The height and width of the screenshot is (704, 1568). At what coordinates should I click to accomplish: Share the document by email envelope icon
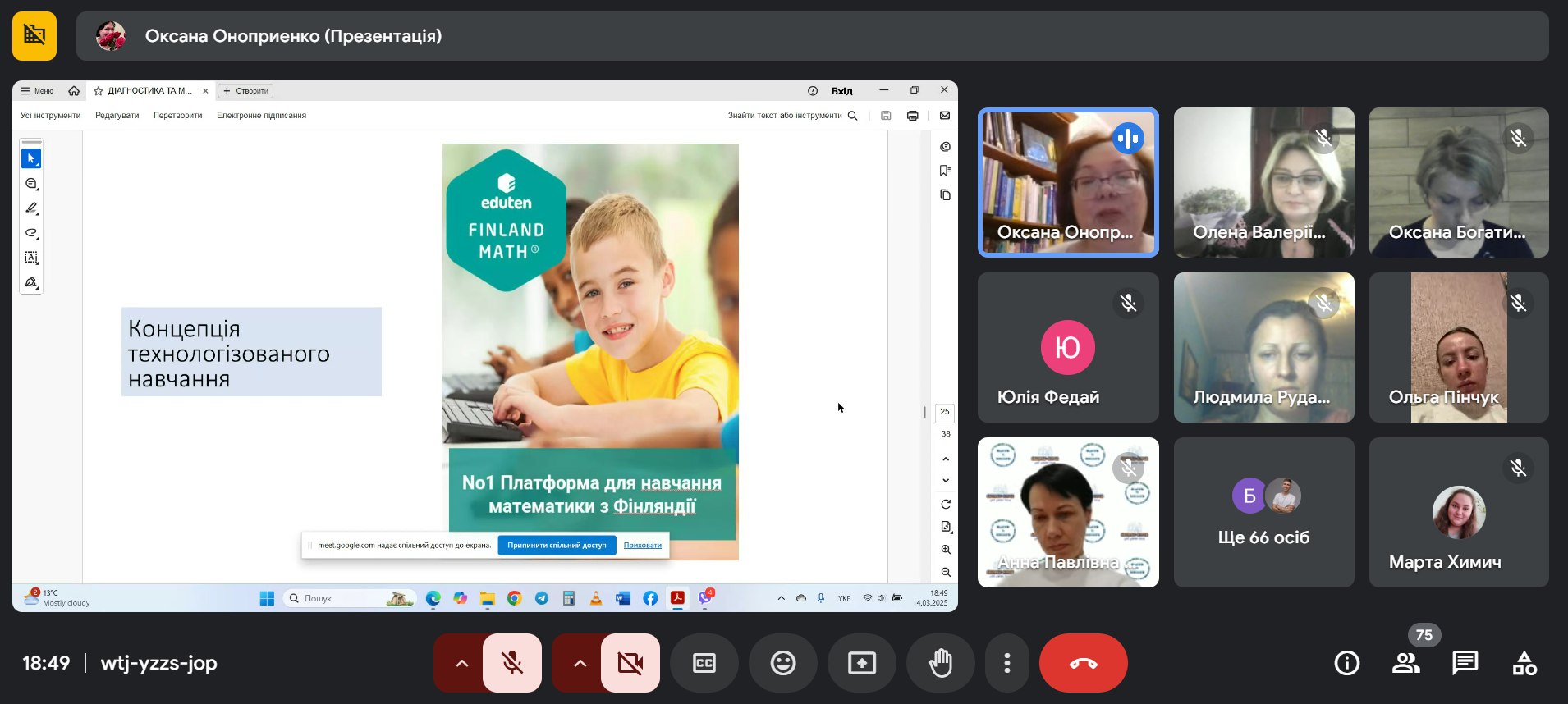945,116
